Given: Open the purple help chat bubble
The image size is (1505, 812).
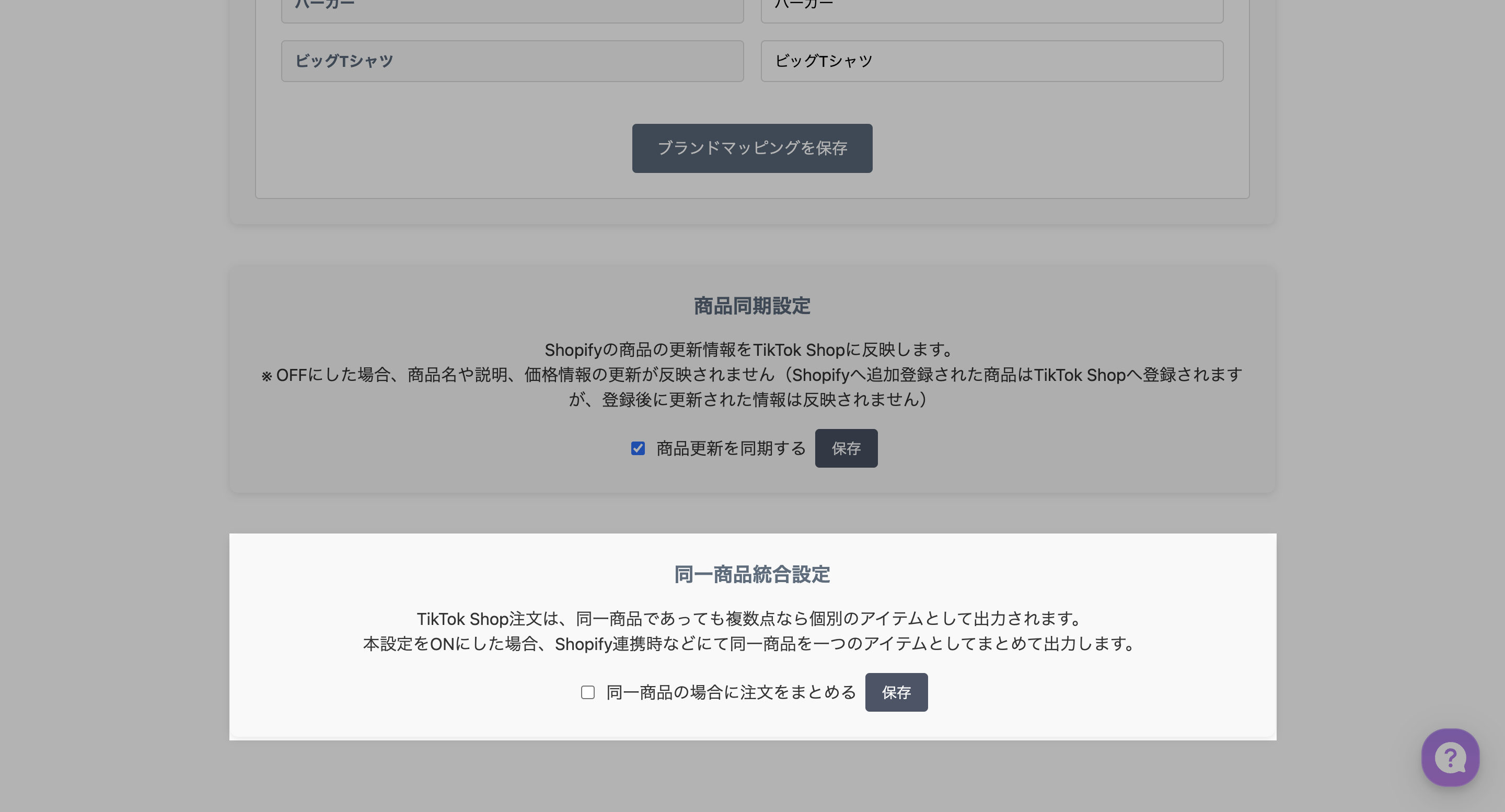Looking at the screenshot, I should (x=1450, y=757).
